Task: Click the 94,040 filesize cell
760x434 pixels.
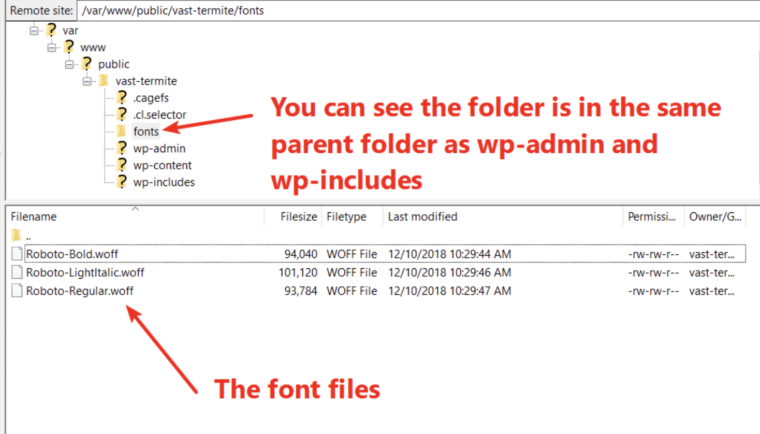Action: pyautogui.click(x=301, y=254)
